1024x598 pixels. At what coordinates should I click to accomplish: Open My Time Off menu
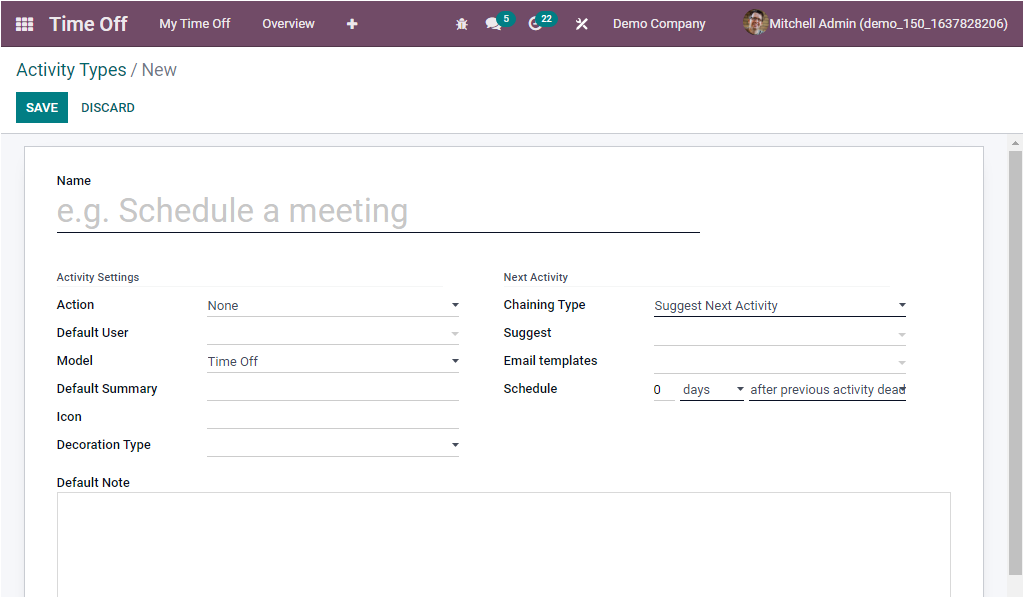coord(194,23)
